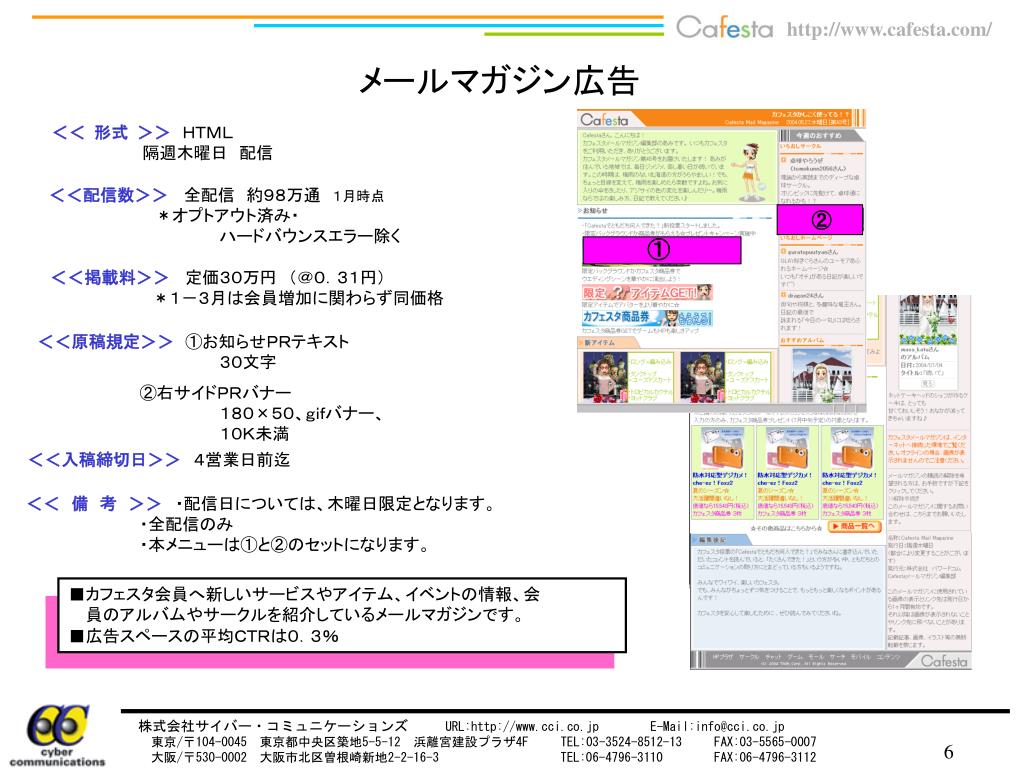Click the '<<掲載料>>' heading
This screenshot has height=768, width=1024.
point(110,278)
